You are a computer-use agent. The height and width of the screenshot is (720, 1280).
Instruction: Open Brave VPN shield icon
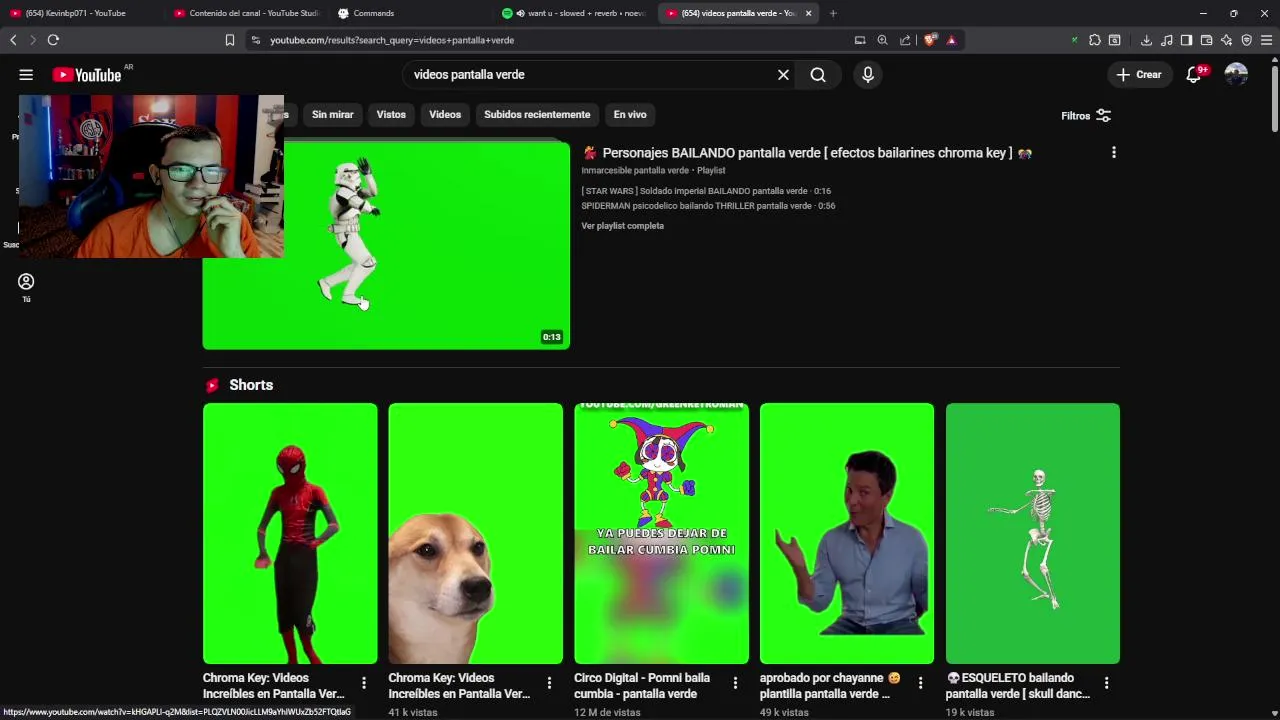tap(1246, 40)
